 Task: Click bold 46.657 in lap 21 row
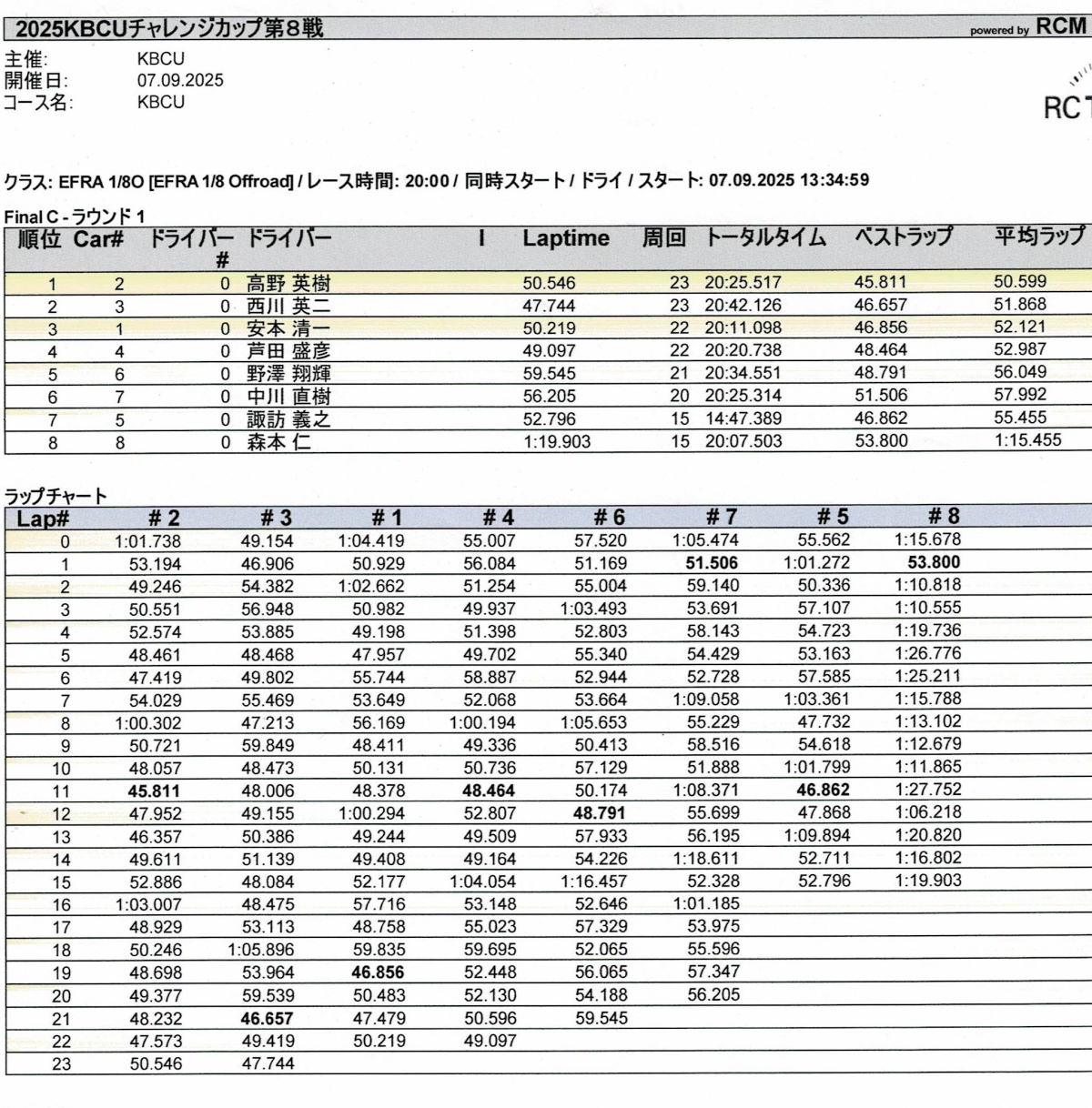pos(267,1019)
